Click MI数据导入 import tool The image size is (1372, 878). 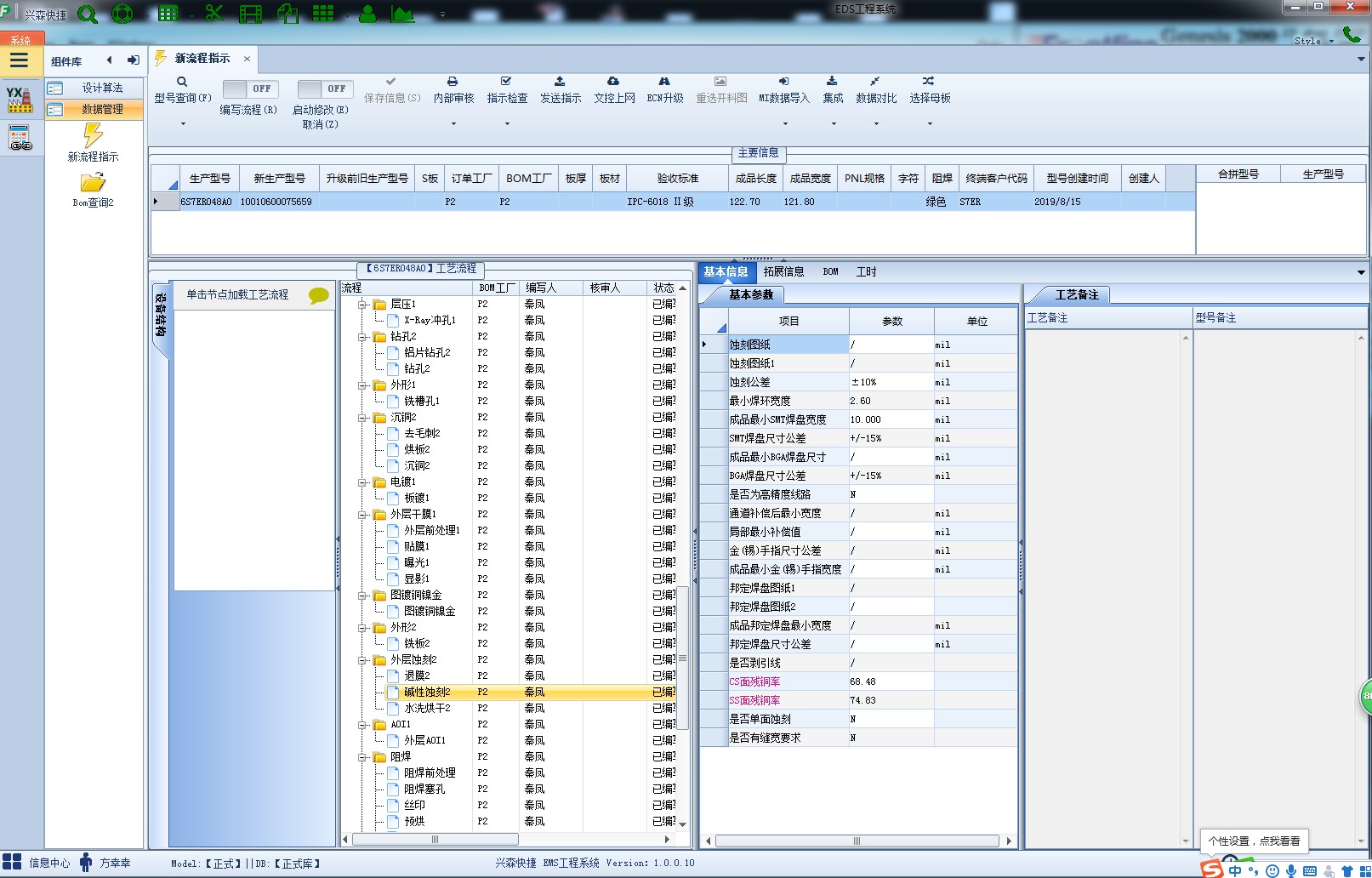tap(784, 90)
